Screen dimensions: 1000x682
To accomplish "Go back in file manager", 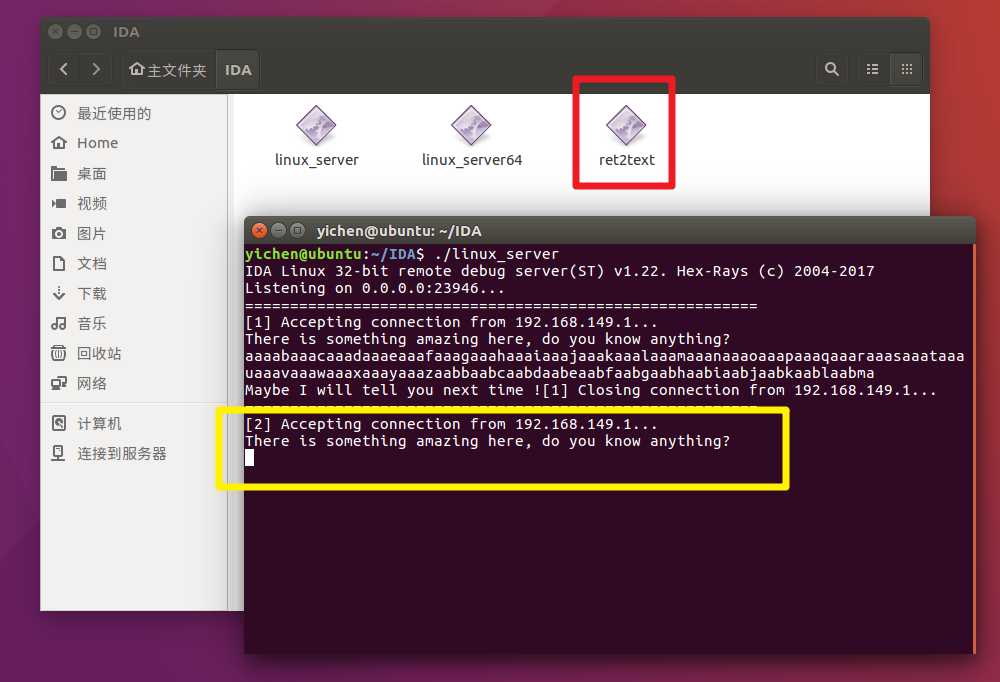I will [64, 69].
